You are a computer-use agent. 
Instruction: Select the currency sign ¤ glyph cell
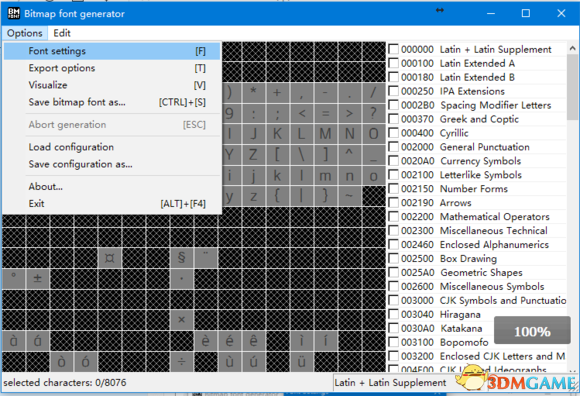tap(109, 257)
